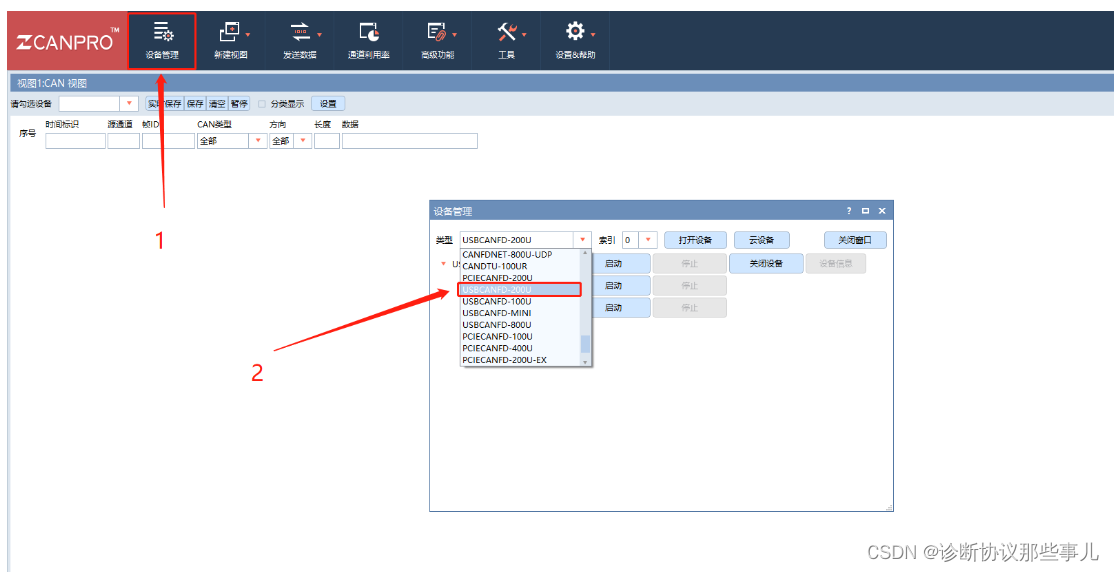This screenshot has height=572, width=1114.
Task: Select CANFDNET-800U-UDP from the type list
Action: tap(520, 254)
